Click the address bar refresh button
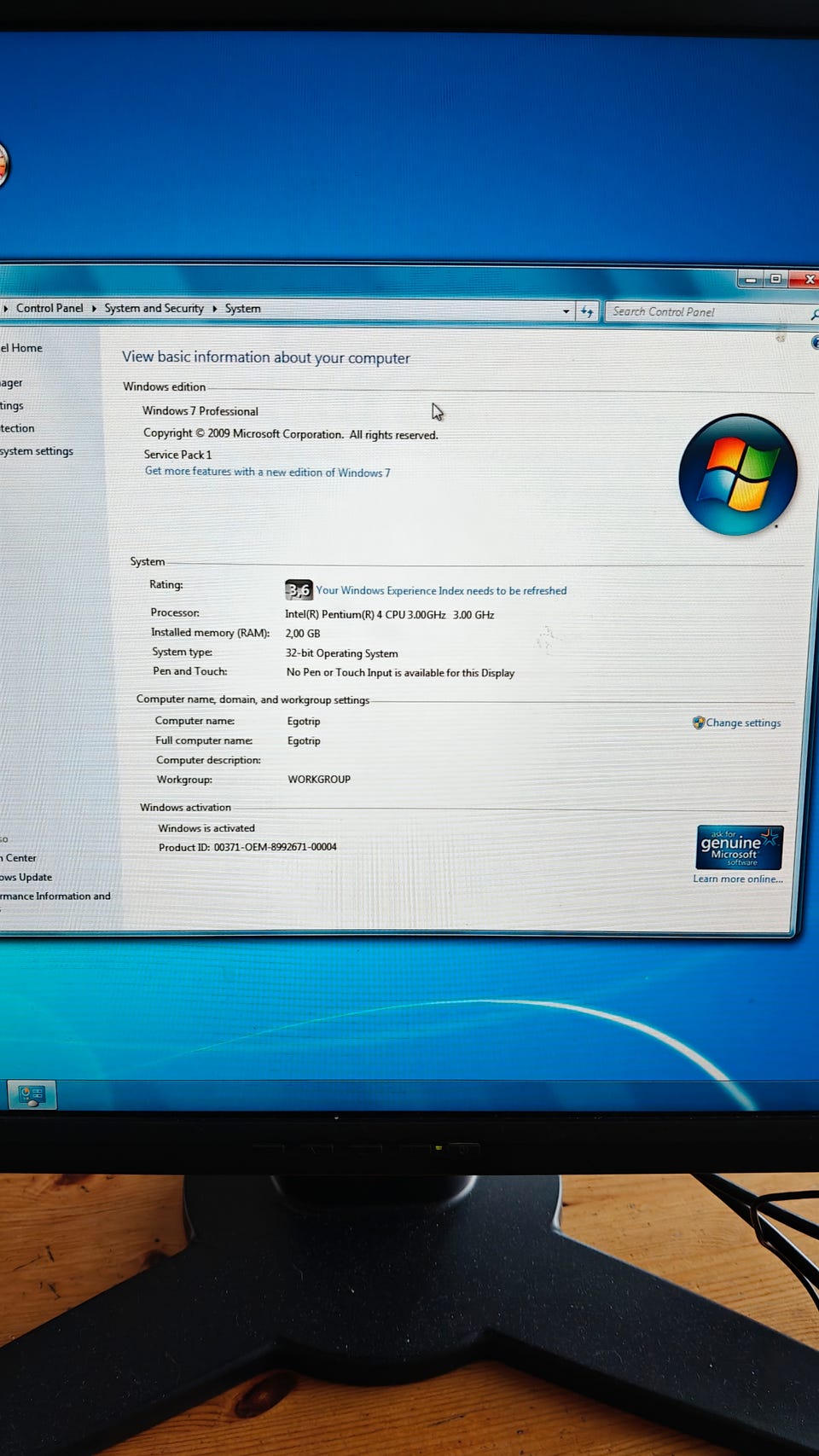Image resolution: width=819 pixels, height=1456 pixels. 587,311
